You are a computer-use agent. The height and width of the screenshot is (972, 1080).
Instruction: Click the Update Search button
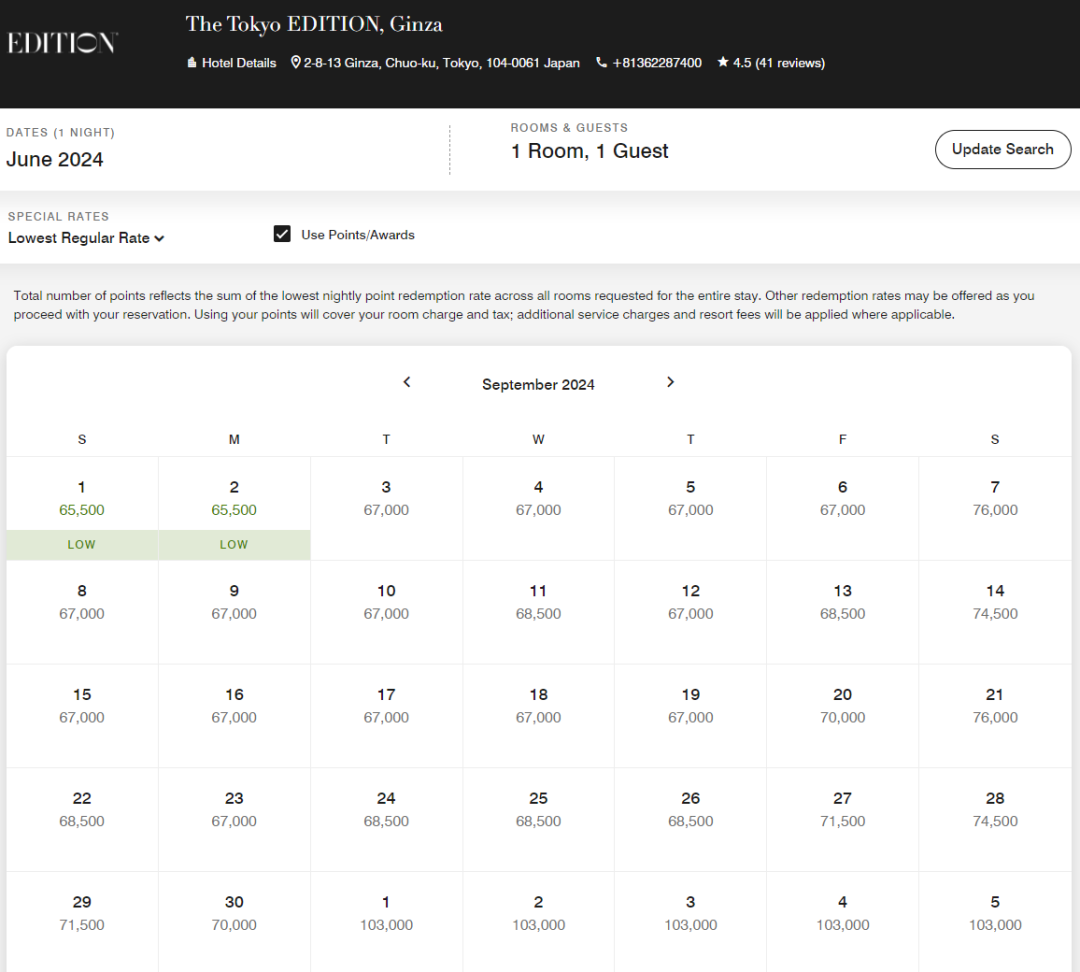[1002, 149]
